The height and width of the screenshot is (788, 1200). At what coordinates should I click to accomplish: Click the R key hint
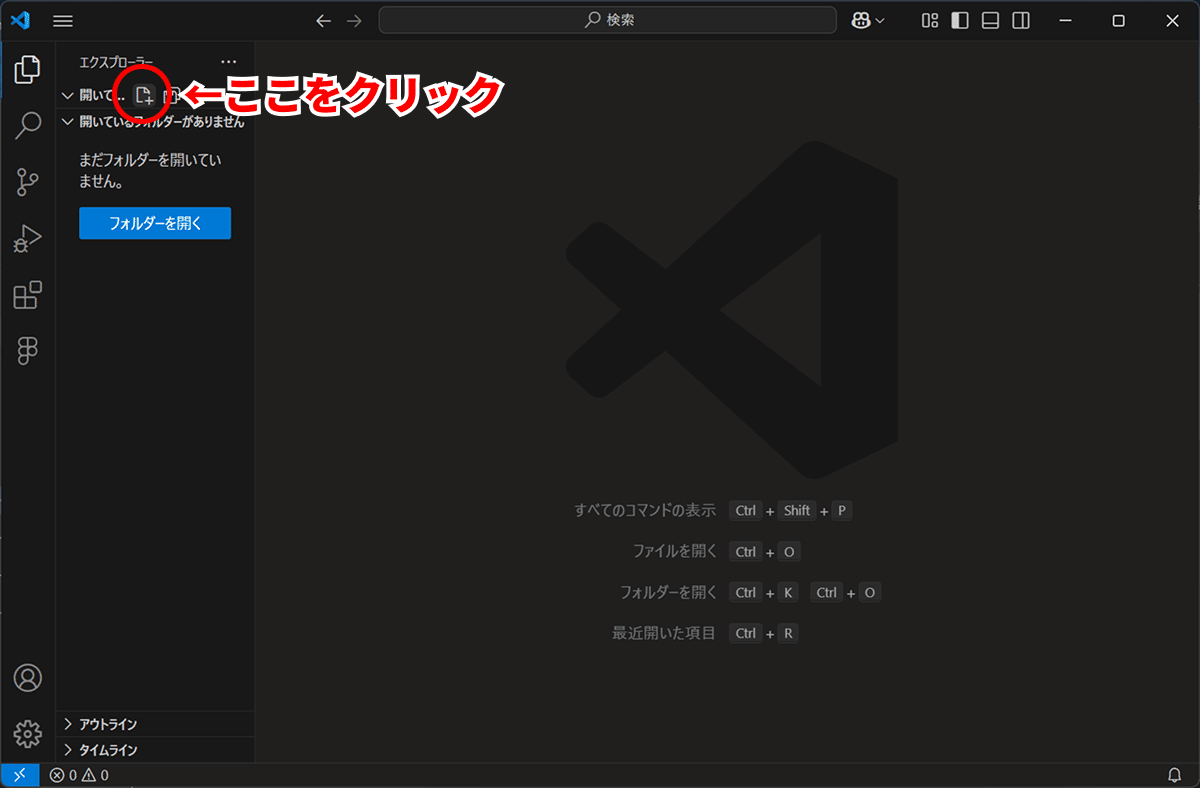point(788,634)
